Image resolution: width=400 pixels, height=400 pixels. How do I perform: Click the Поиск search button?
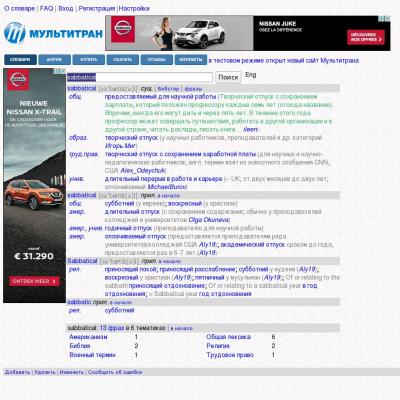[x=228, y=77]
